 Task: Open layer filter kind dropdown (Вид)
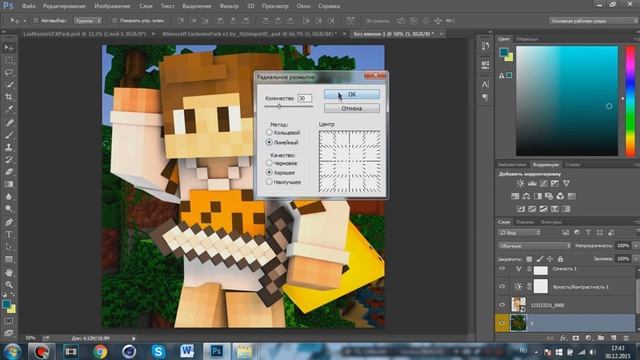coord(519,233)
